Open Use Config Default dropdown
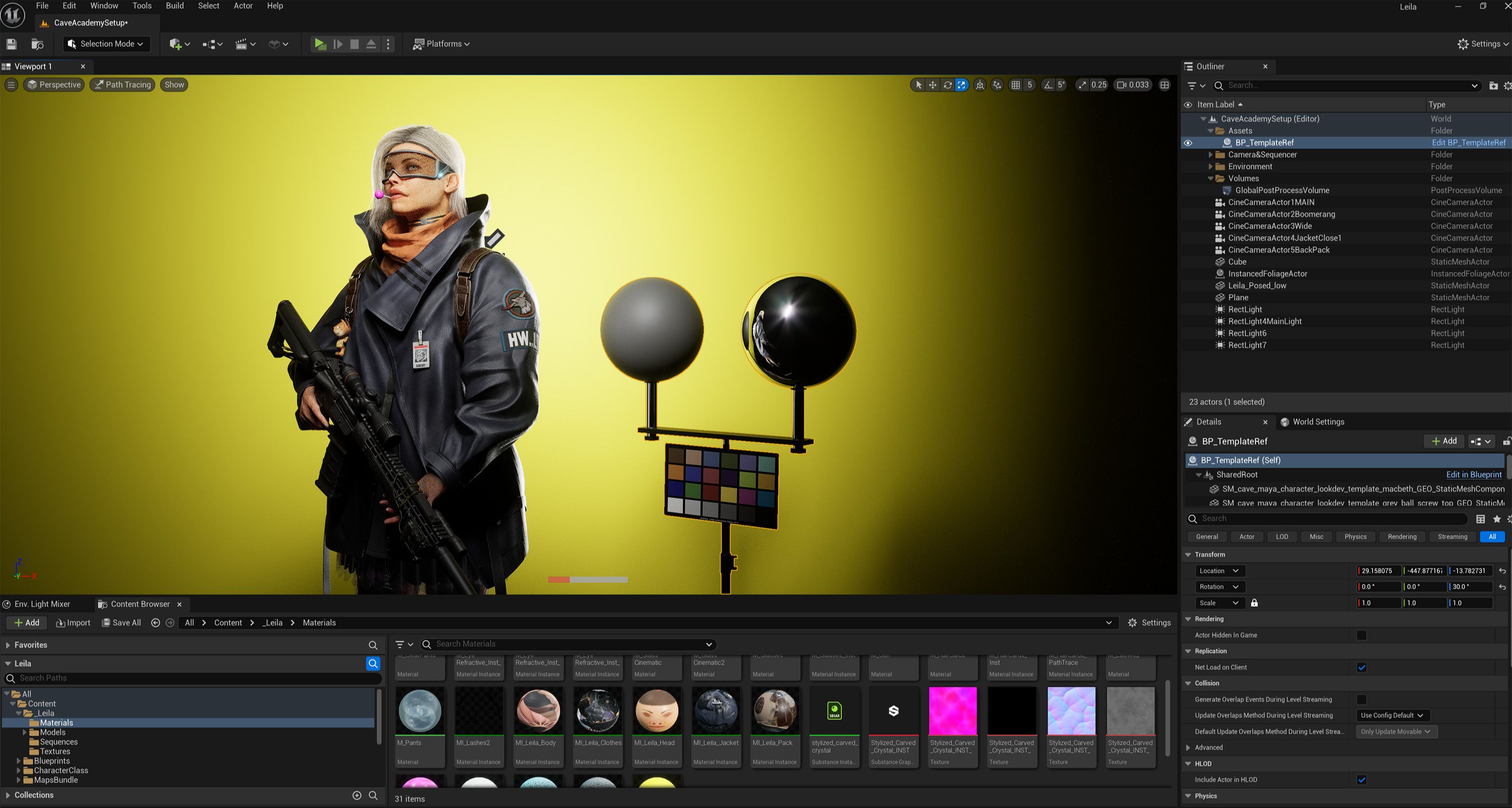1512x808 pixels. pyautogui.click(x=1392, y=716)
